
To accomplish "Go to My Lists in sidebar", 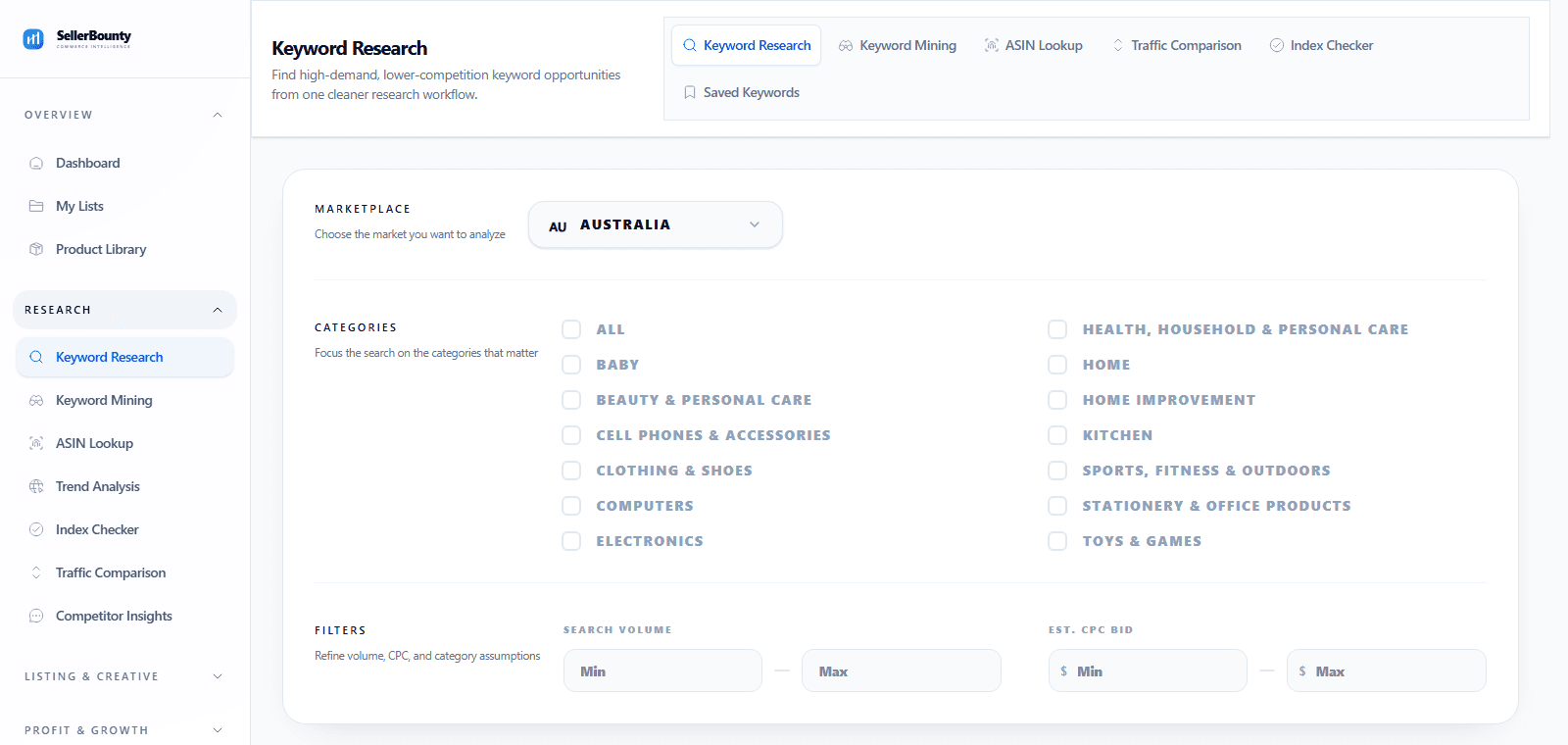I will tap(124, 207).
